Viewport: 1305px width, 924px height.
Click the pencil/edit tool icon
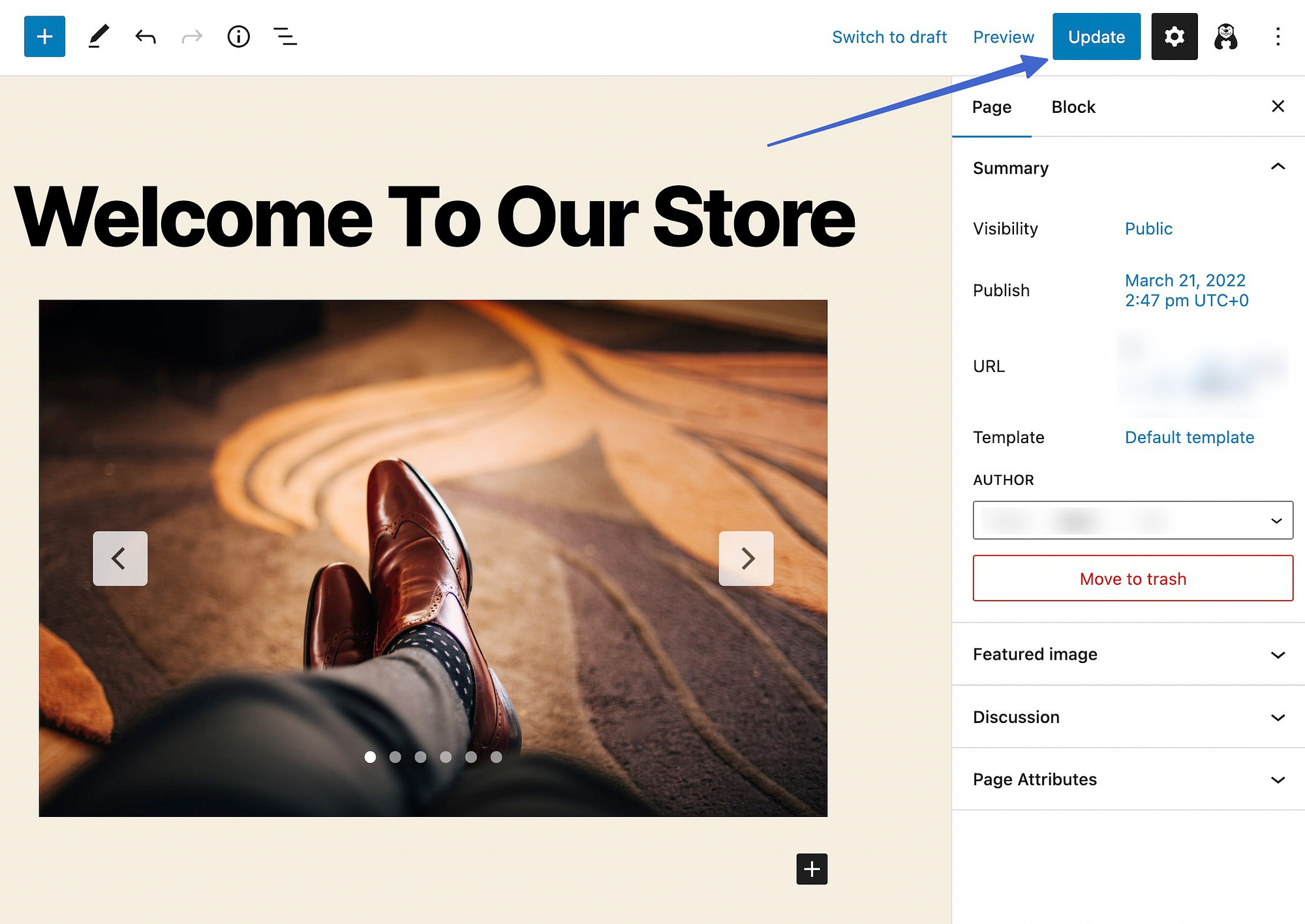pyautogui.click(x=97, y=36)
